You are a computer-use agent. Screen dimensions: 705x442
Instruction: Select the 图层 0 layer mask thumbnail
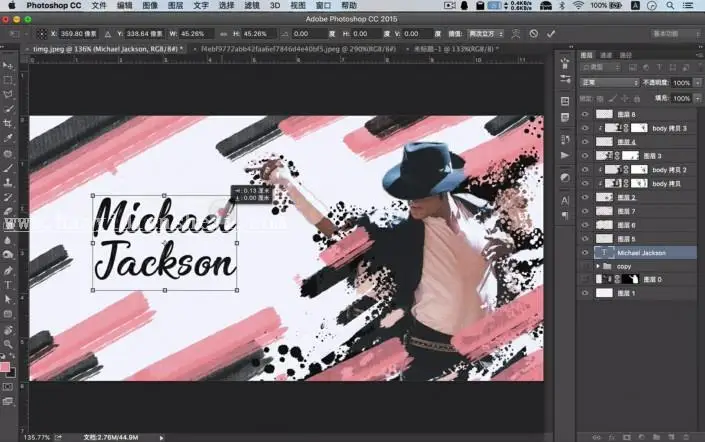point(630,279)
